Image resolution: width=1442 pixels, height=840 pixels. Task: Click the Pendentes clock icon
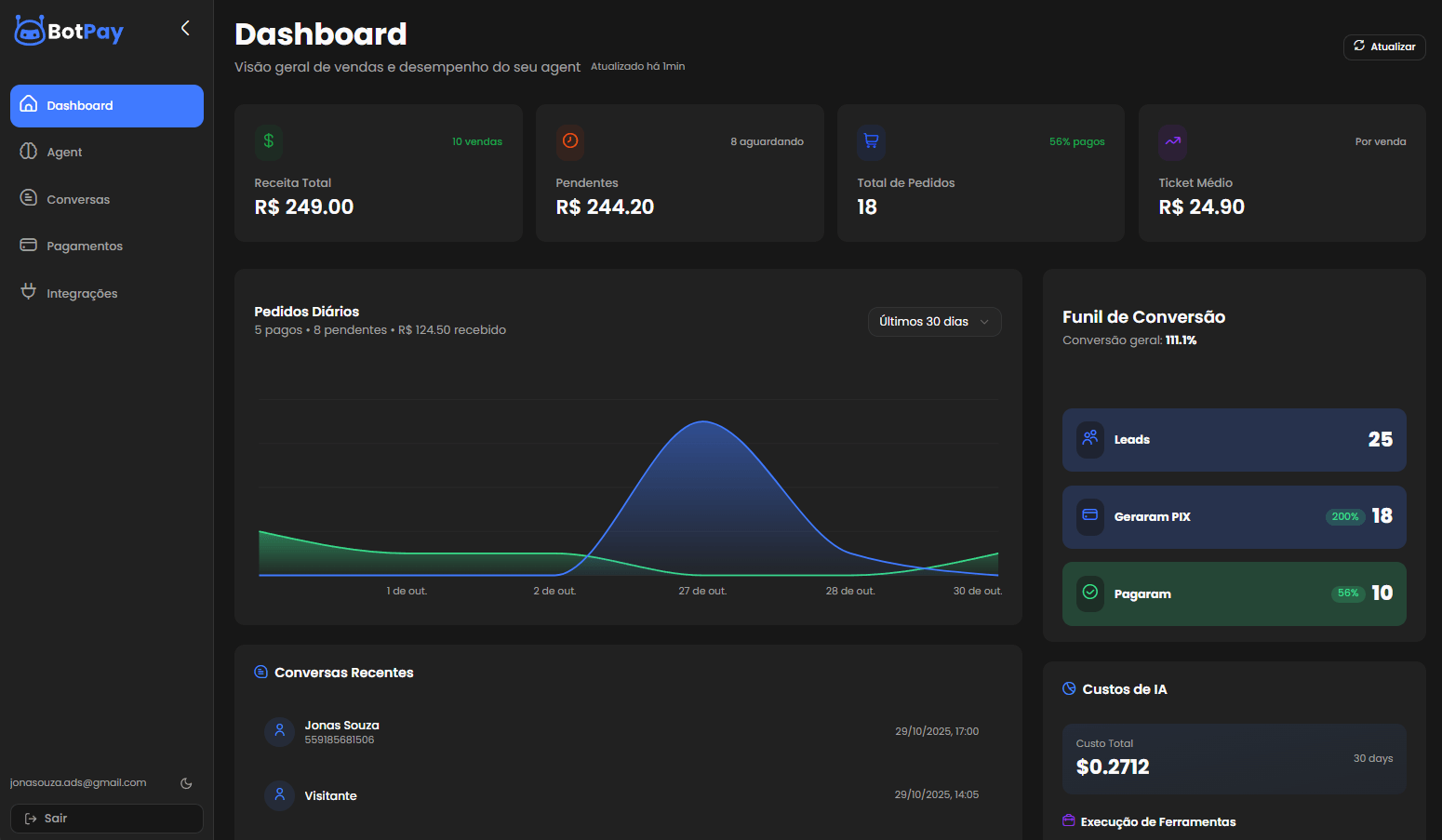coord(569,141)
